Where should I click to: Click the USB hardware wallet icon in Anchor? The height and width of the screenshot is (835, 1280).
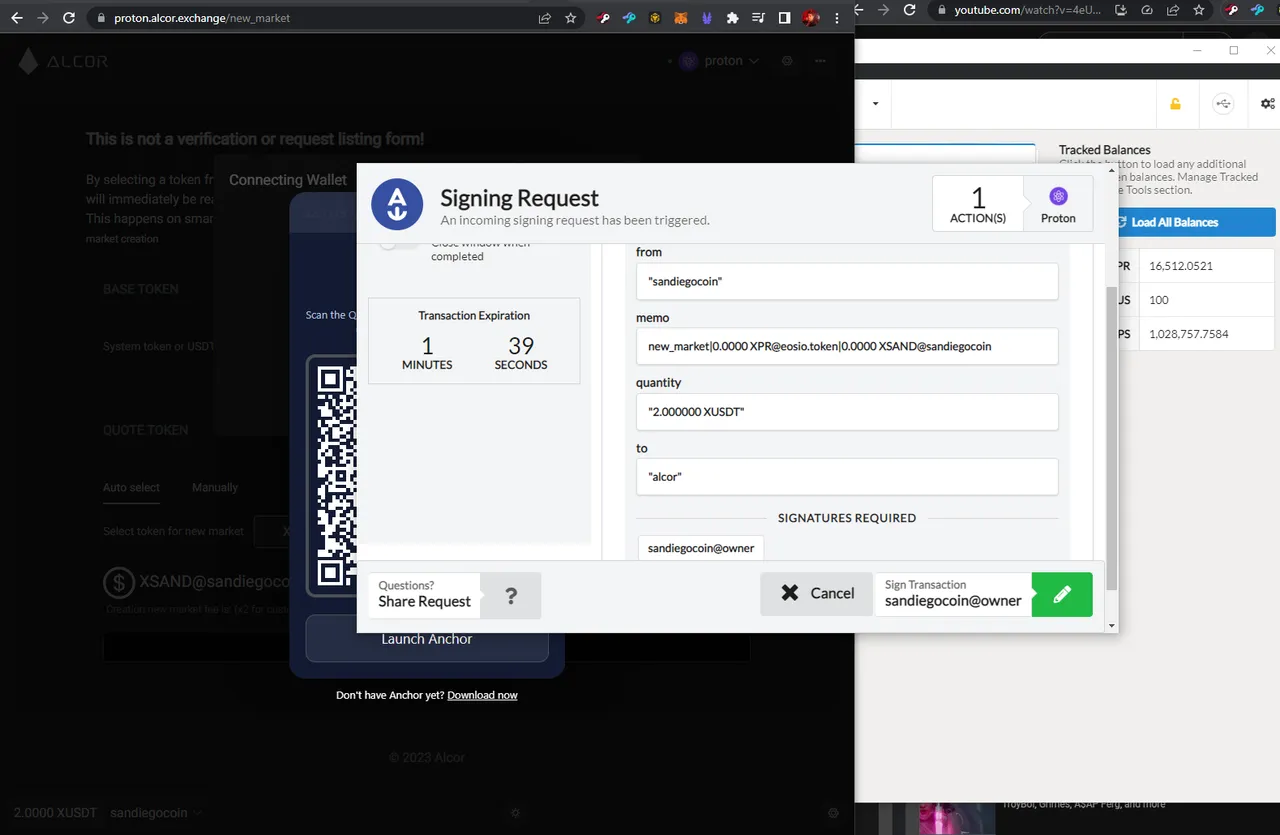tap(1222, 104)
